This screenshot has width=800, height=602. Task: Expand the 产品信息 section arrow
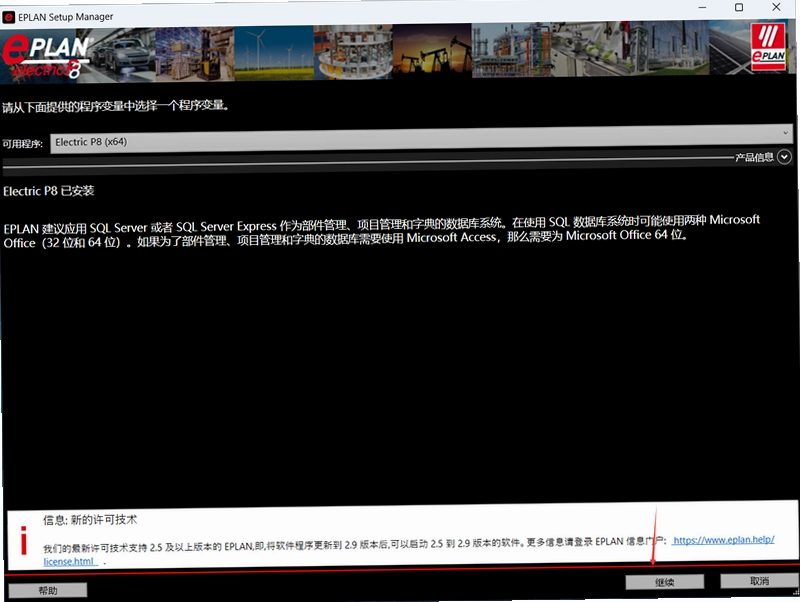[785, 157]
